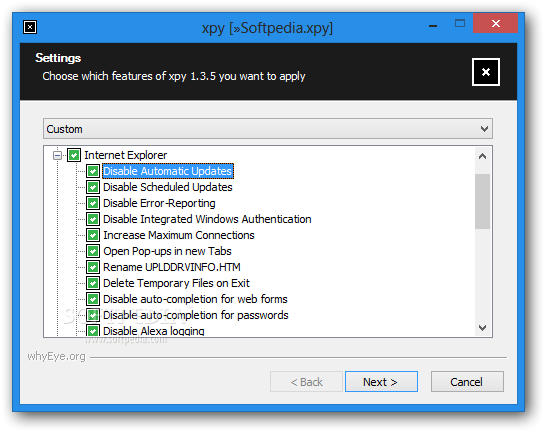This screenshot has height=432, width=545.
Task: Select Disable Alexa logging label
Action: tap(154, 330)
